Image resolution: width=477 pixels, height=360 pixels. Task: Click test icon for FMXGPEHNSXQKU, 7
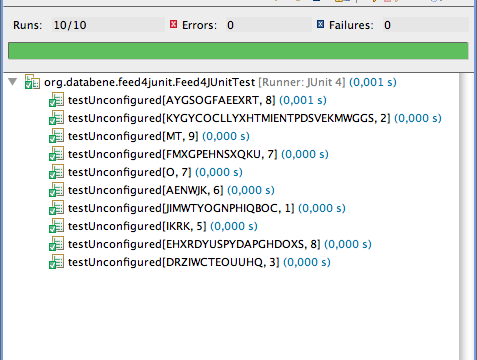tap(56, 154)
